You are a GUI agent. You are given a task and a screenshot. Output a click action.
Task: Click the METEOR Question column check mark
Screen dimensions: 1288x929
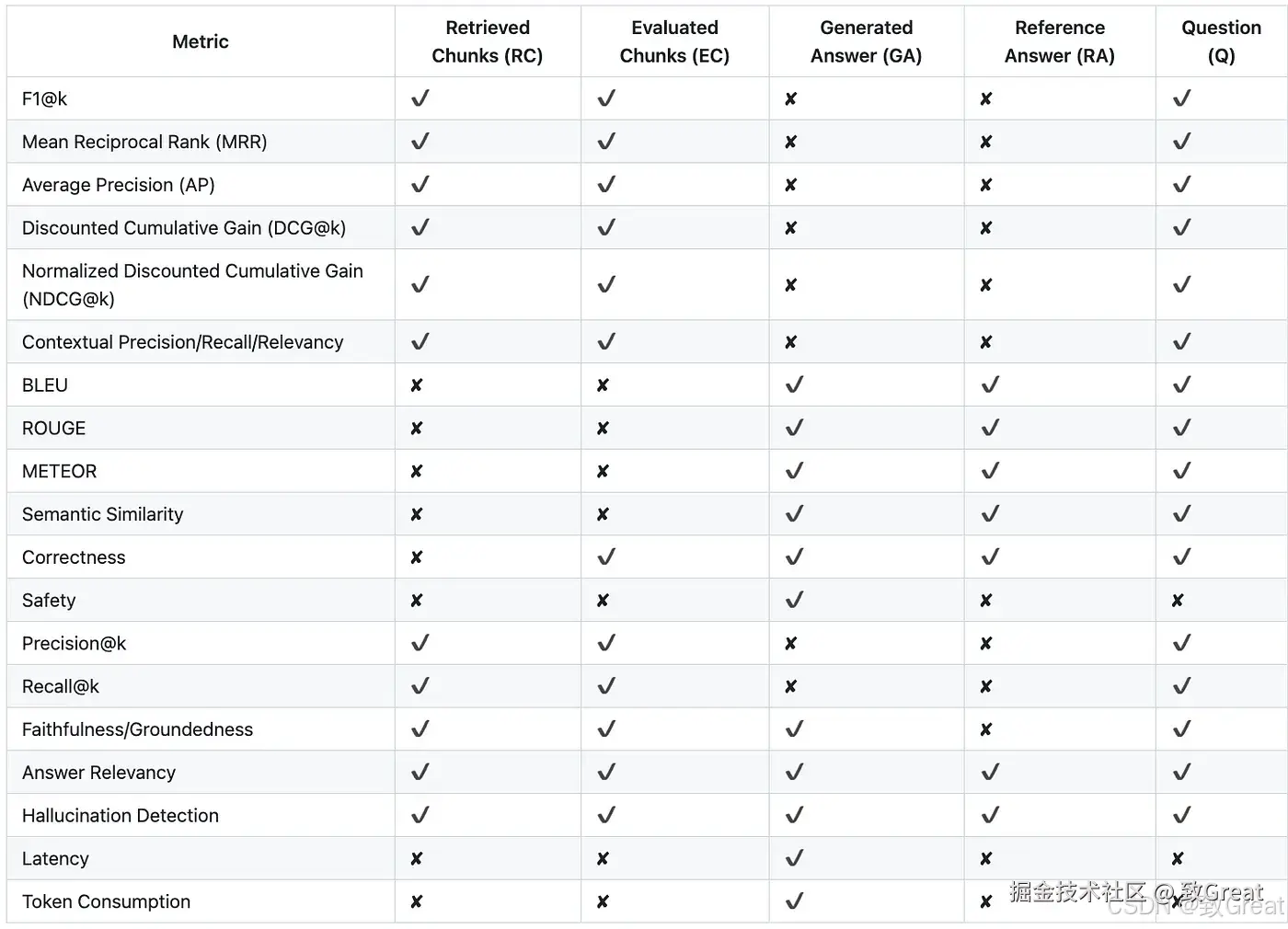tap(1182, 471)
